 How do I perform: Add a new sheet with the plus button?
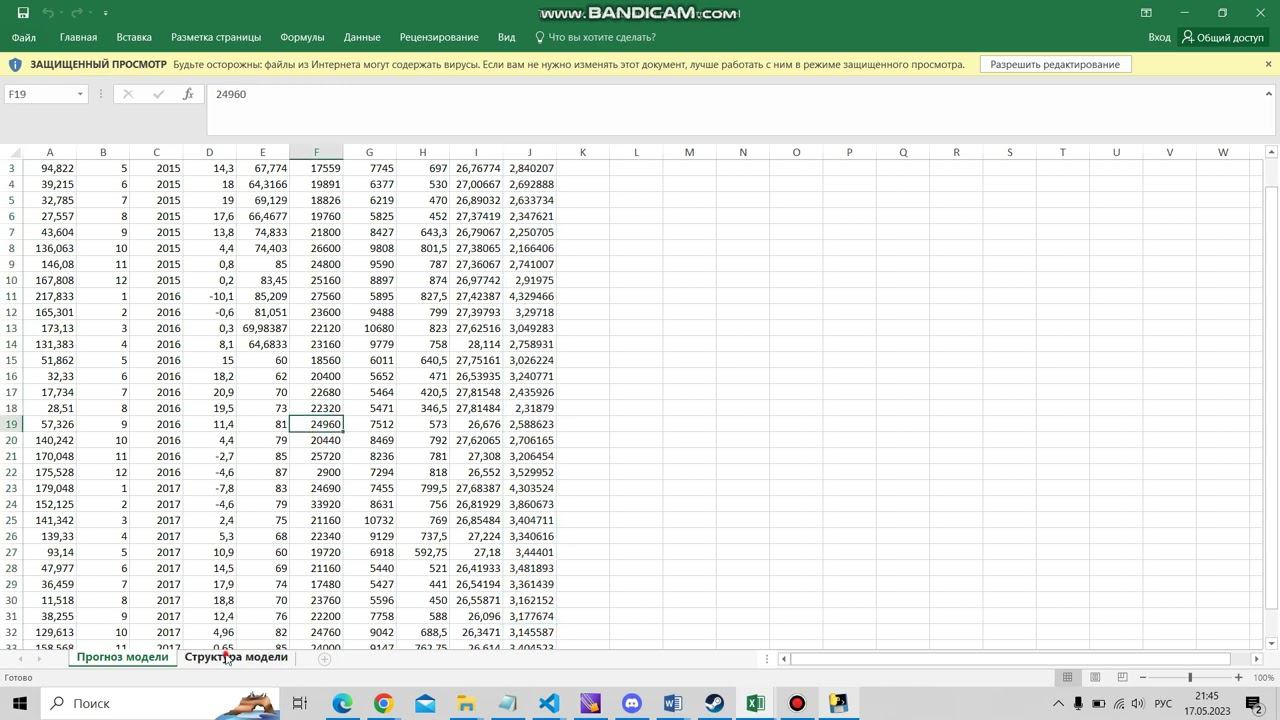coord(324,658)
